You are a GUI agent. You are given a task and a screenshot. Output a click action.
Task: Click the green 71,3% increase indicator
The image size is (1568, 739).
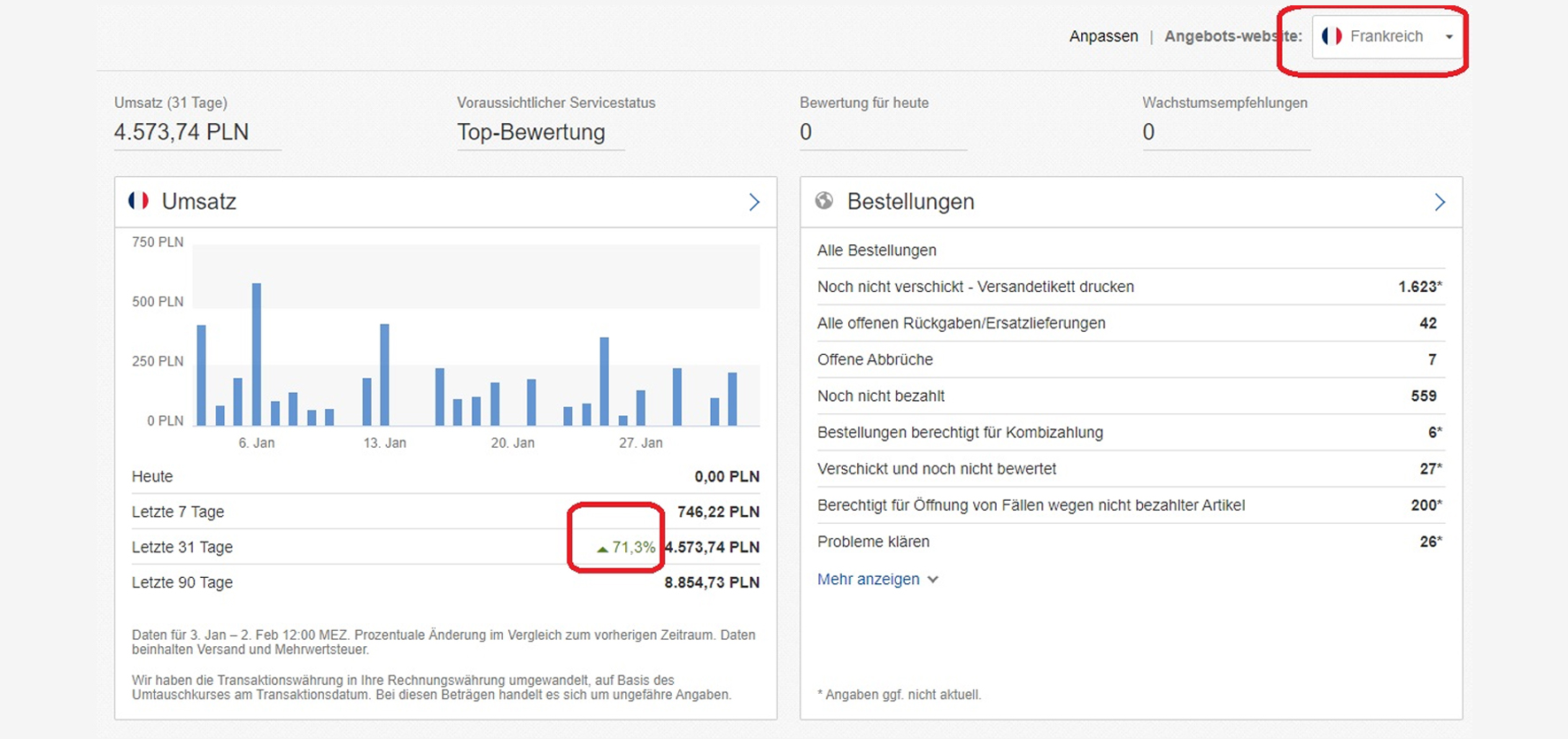tap(626, 548)
